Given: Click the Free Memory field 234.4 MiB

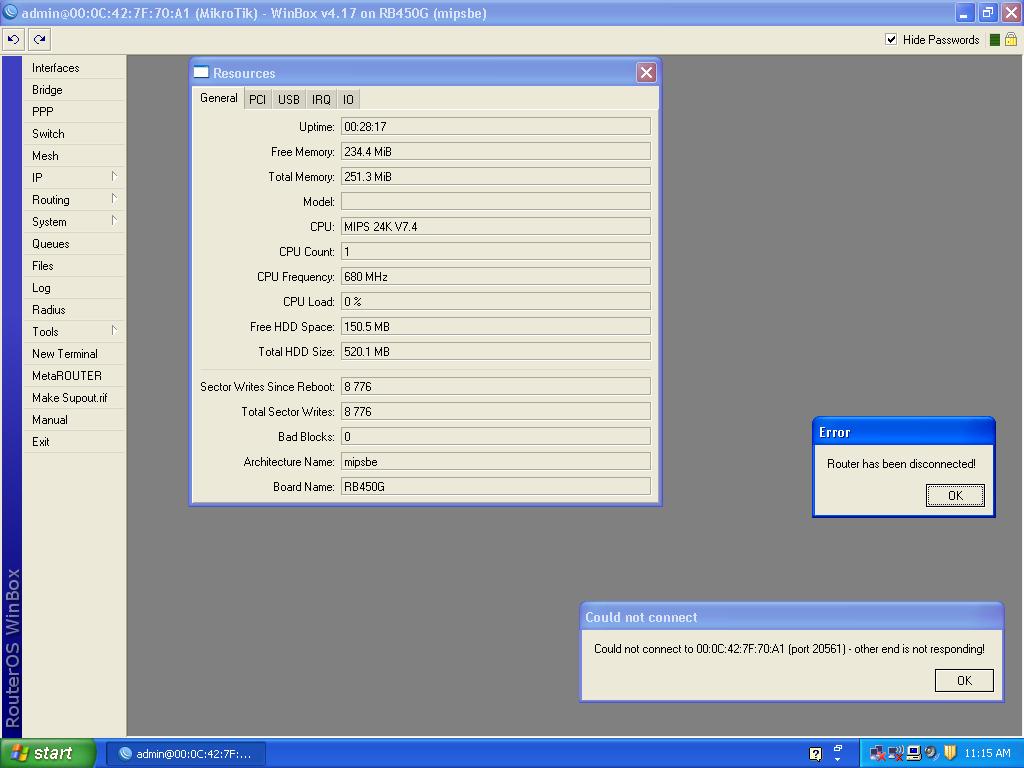Looking at the screenshot, I should (496, 152).
